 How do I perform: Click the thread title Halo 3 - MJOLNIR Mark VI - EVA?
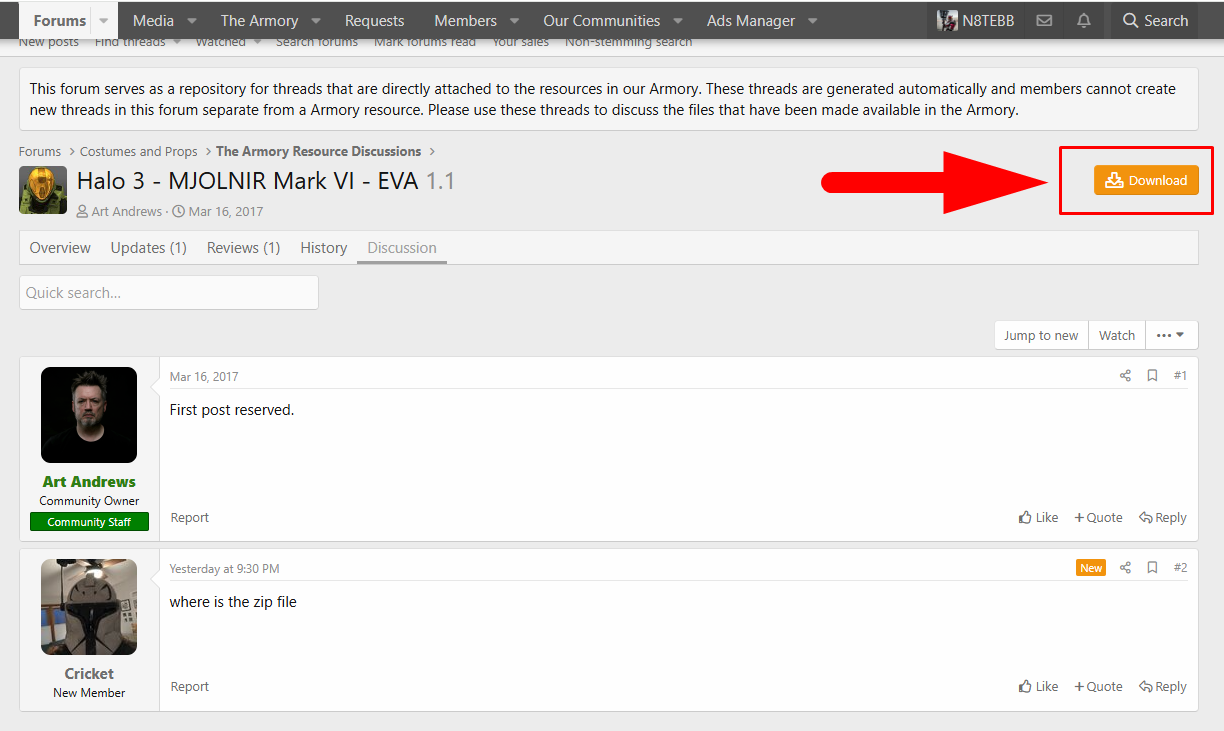coord(247,181)
